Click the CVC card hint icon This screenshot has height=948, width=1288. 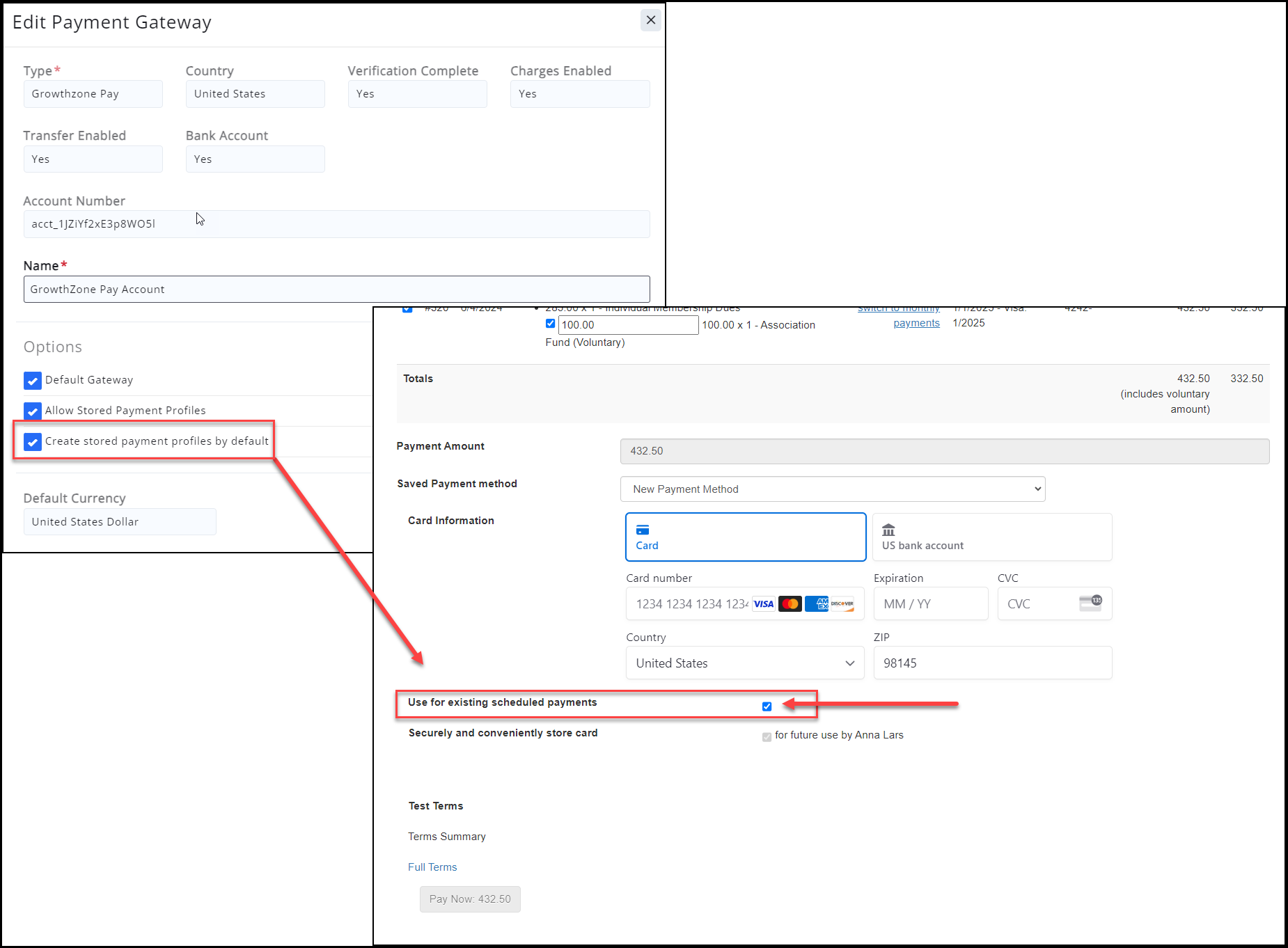click(1090, 603)
